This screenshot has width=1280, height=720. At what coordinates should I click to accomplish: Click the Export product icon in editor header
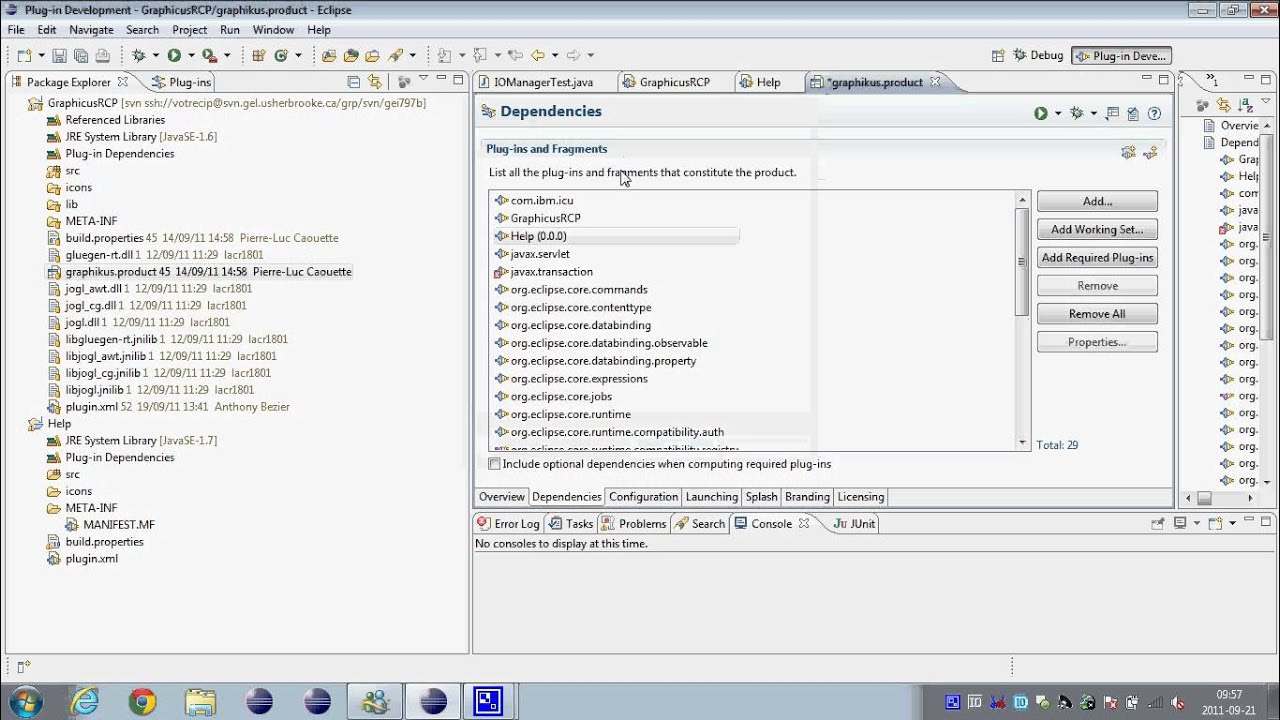1112,113
